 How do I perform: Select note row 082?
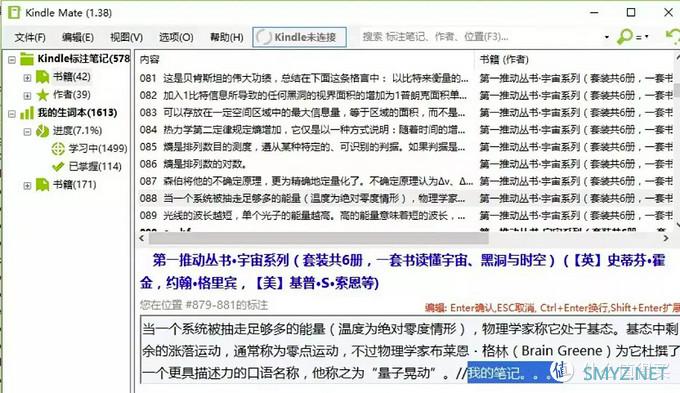405,95
